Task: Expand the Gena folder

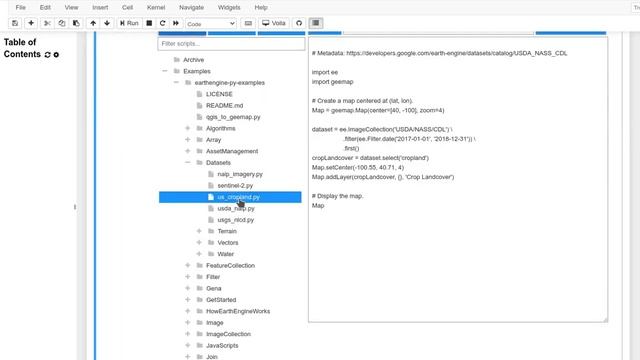Action: pos(188,288)
